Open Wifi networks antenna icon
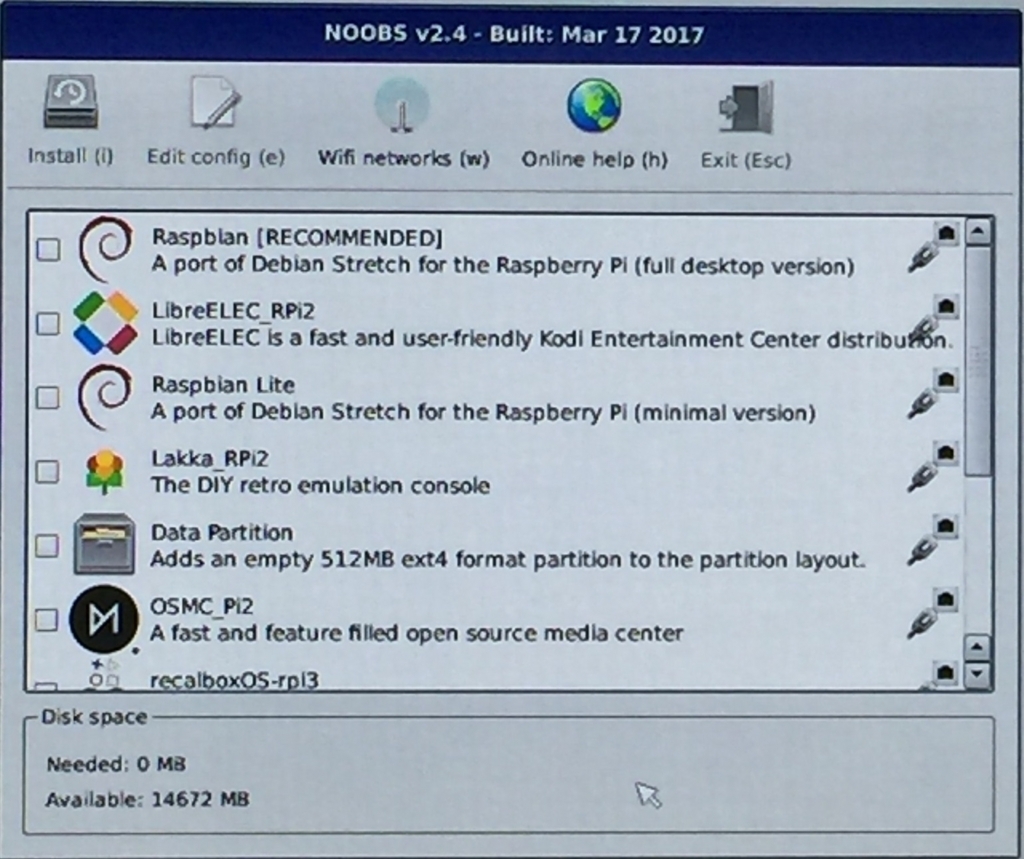Image resolution: width=1024 pixels, height=859 pixels. [x=402, y=105]
